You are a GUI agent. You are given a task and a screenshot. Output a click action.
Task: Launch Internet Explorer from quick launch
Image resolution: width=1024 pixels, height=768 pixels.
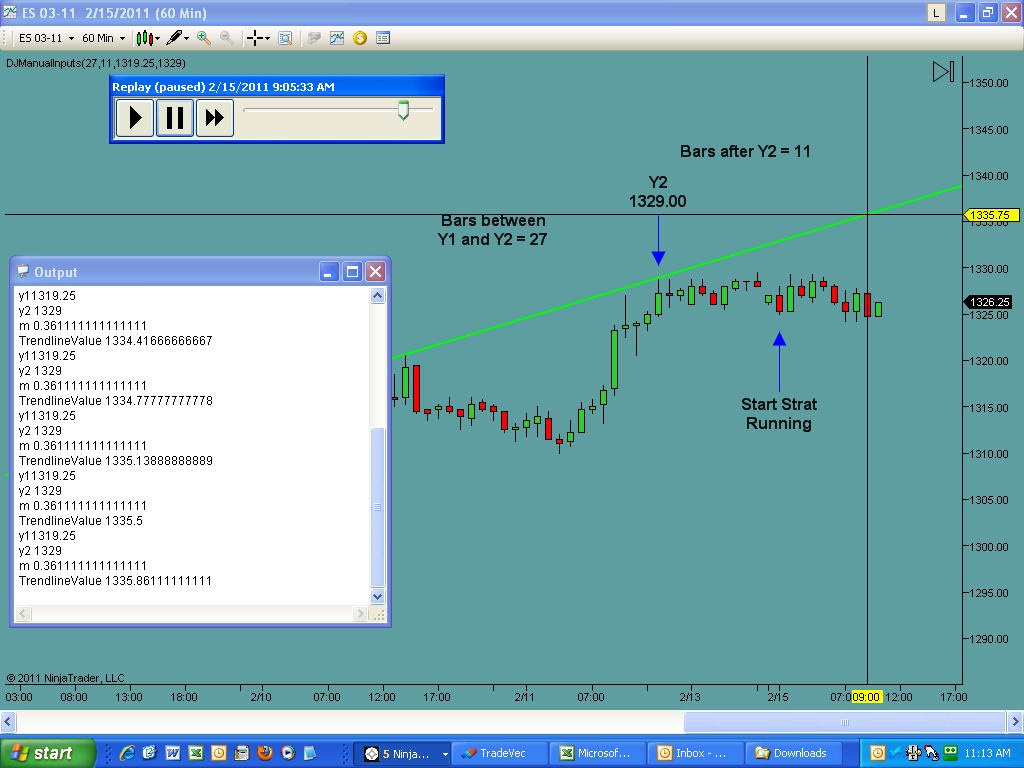coord(127,753)
